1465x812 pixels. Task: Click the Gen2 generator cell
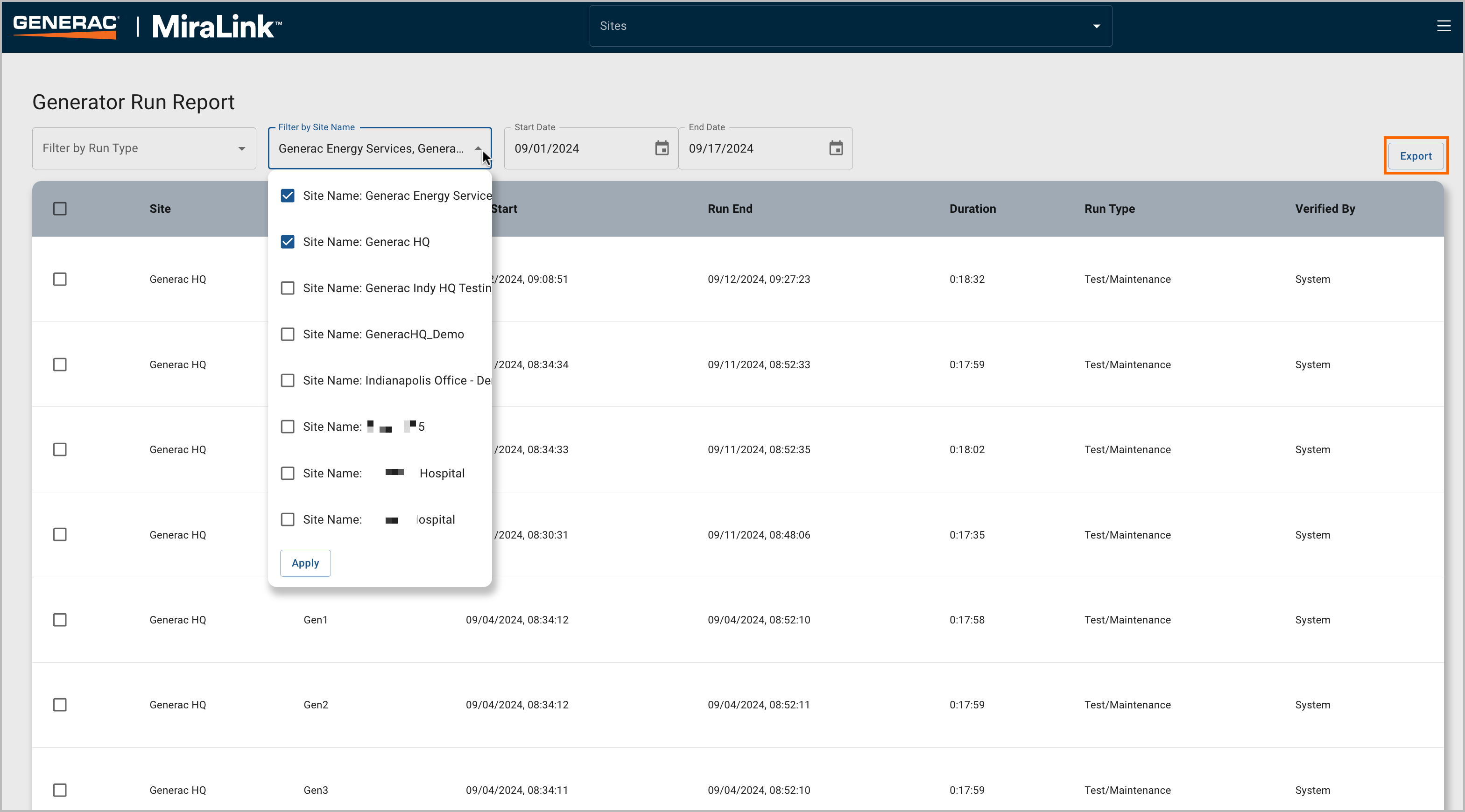(x=316, y=705)
